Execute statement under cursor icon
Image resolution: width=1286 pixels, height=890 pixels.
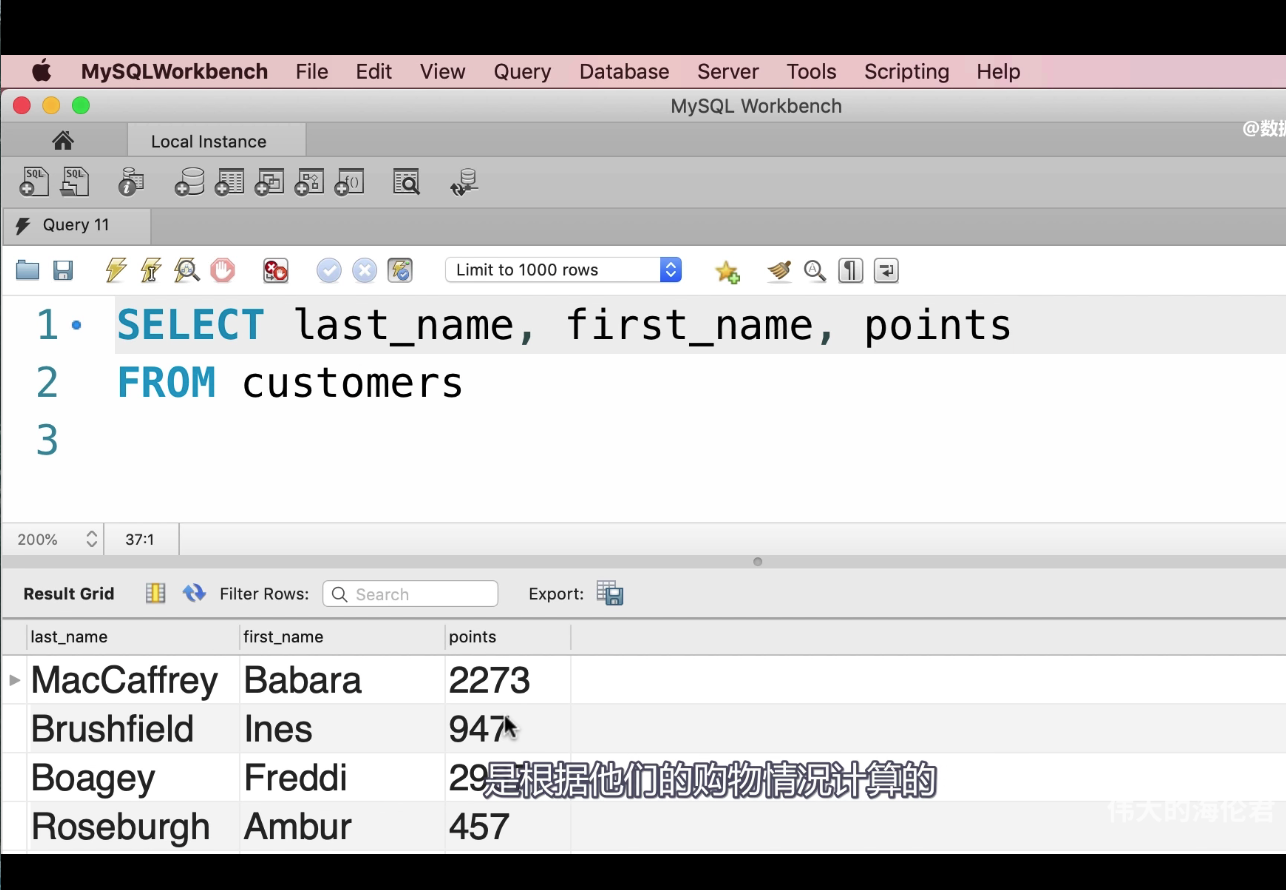click(151, 270)
